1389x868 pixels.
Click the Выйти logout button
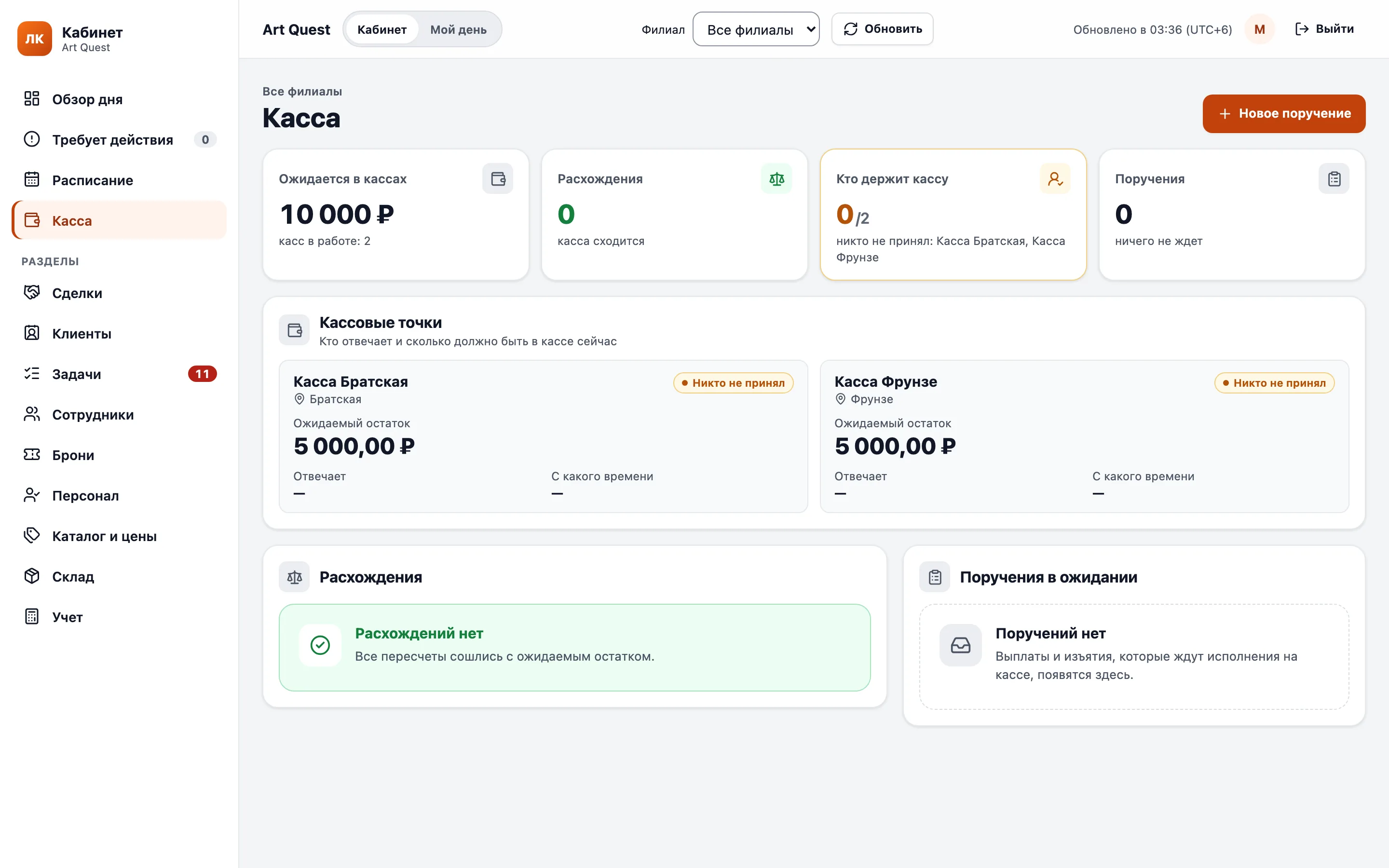[1324, 29]
